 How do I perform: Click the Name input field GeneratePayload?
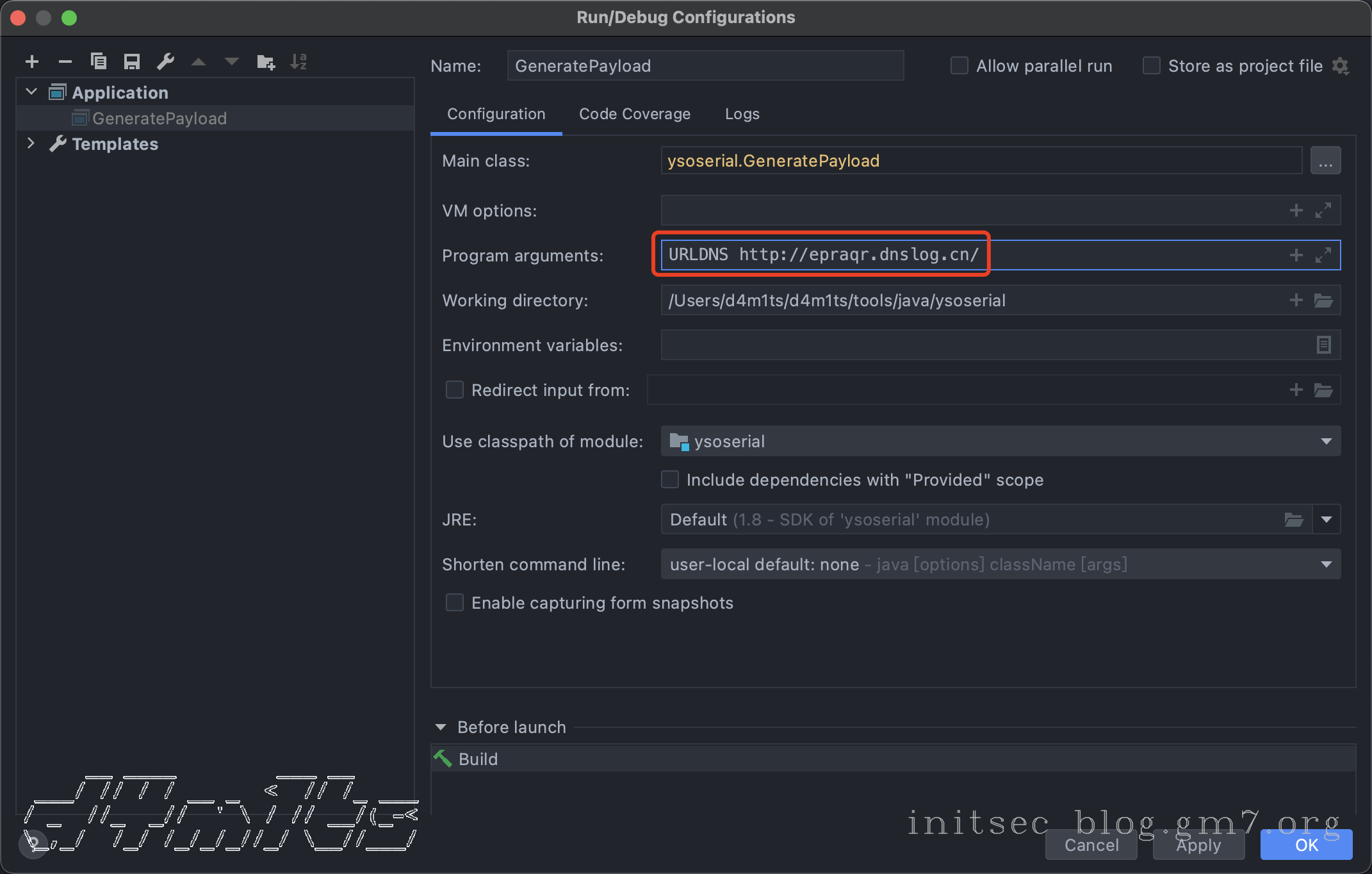[x=705, y=66]
